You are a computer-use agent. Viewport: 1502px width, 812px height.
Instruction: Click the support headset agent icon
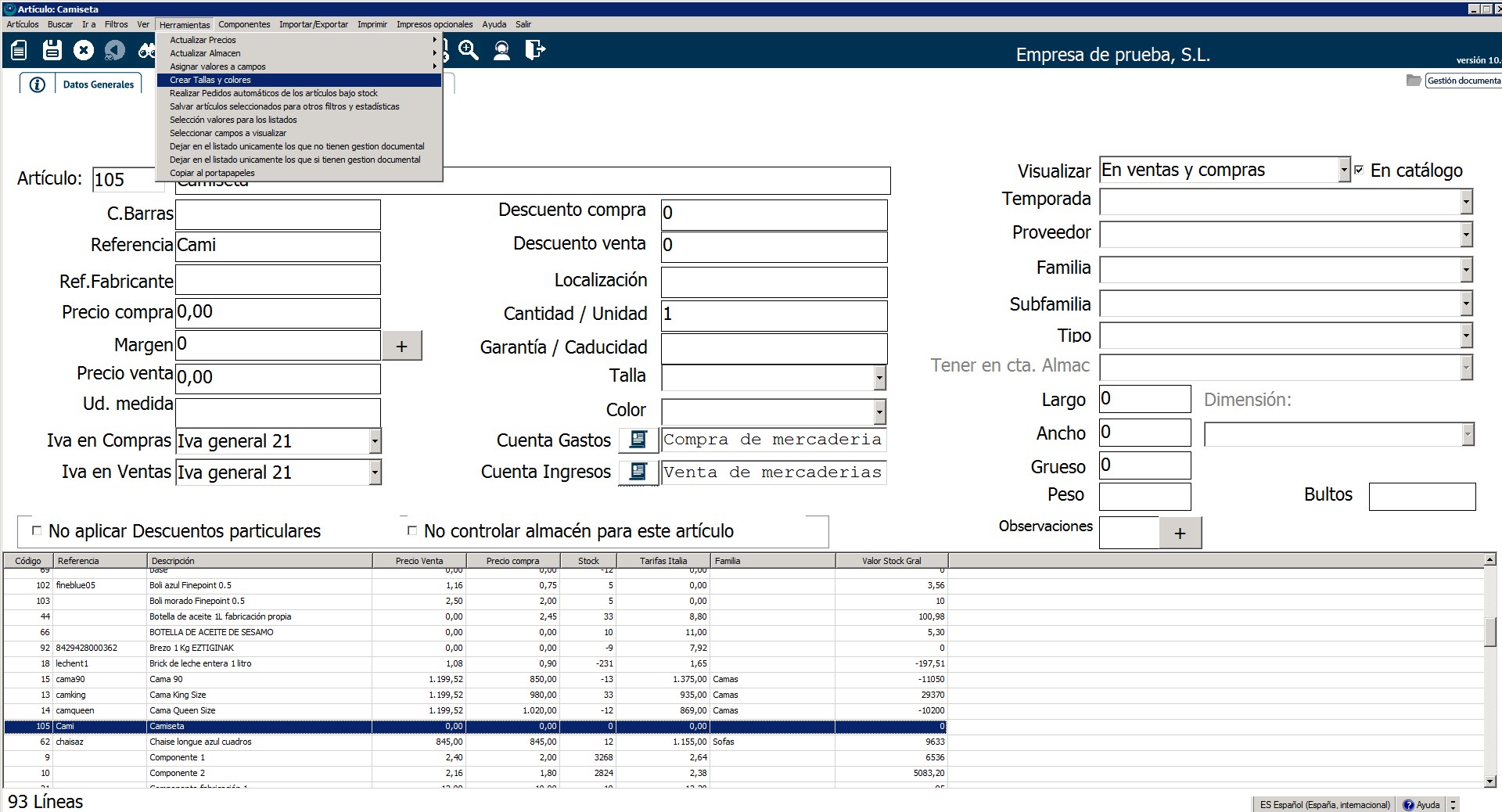501,51
